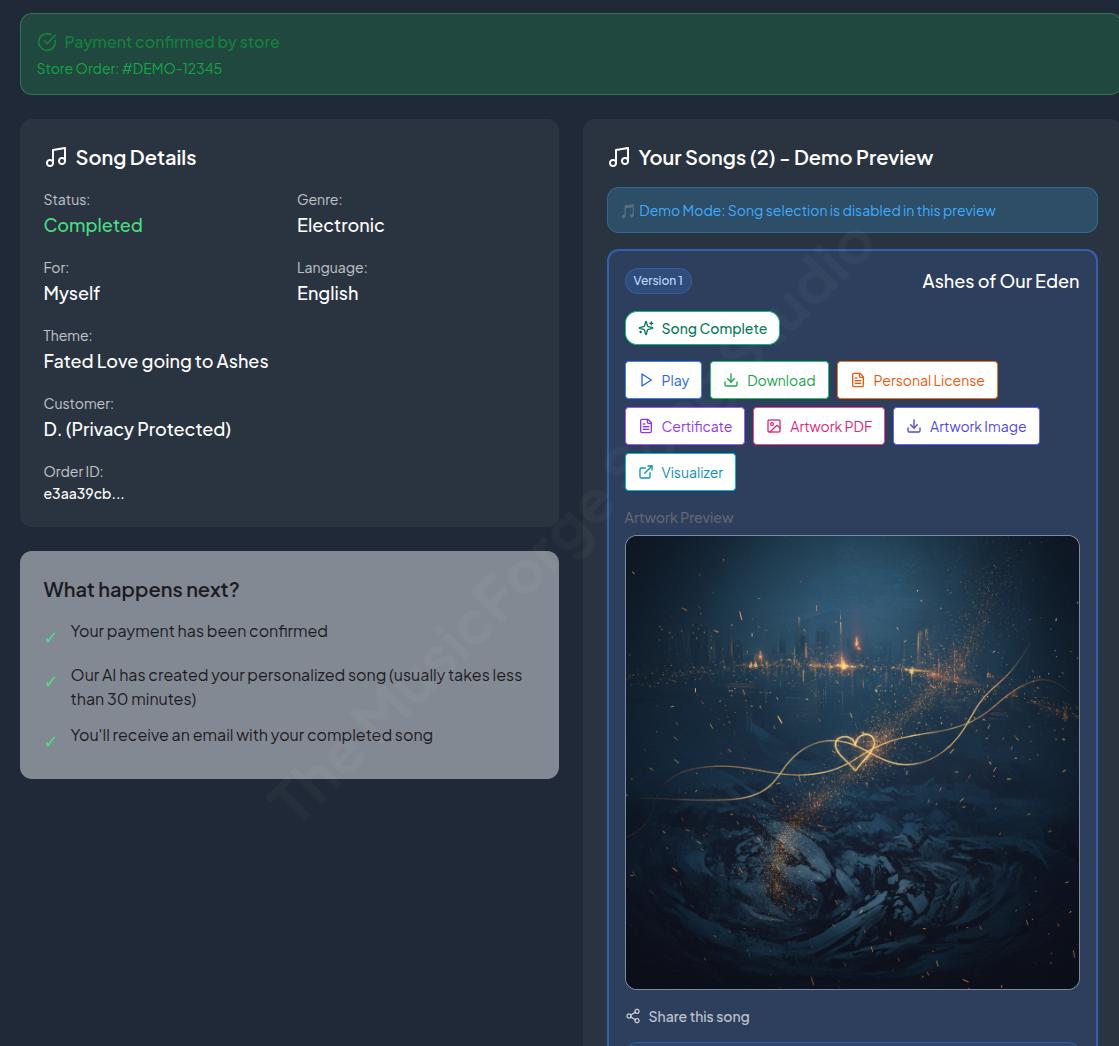Open the Artwork PDF

[818, 426]
